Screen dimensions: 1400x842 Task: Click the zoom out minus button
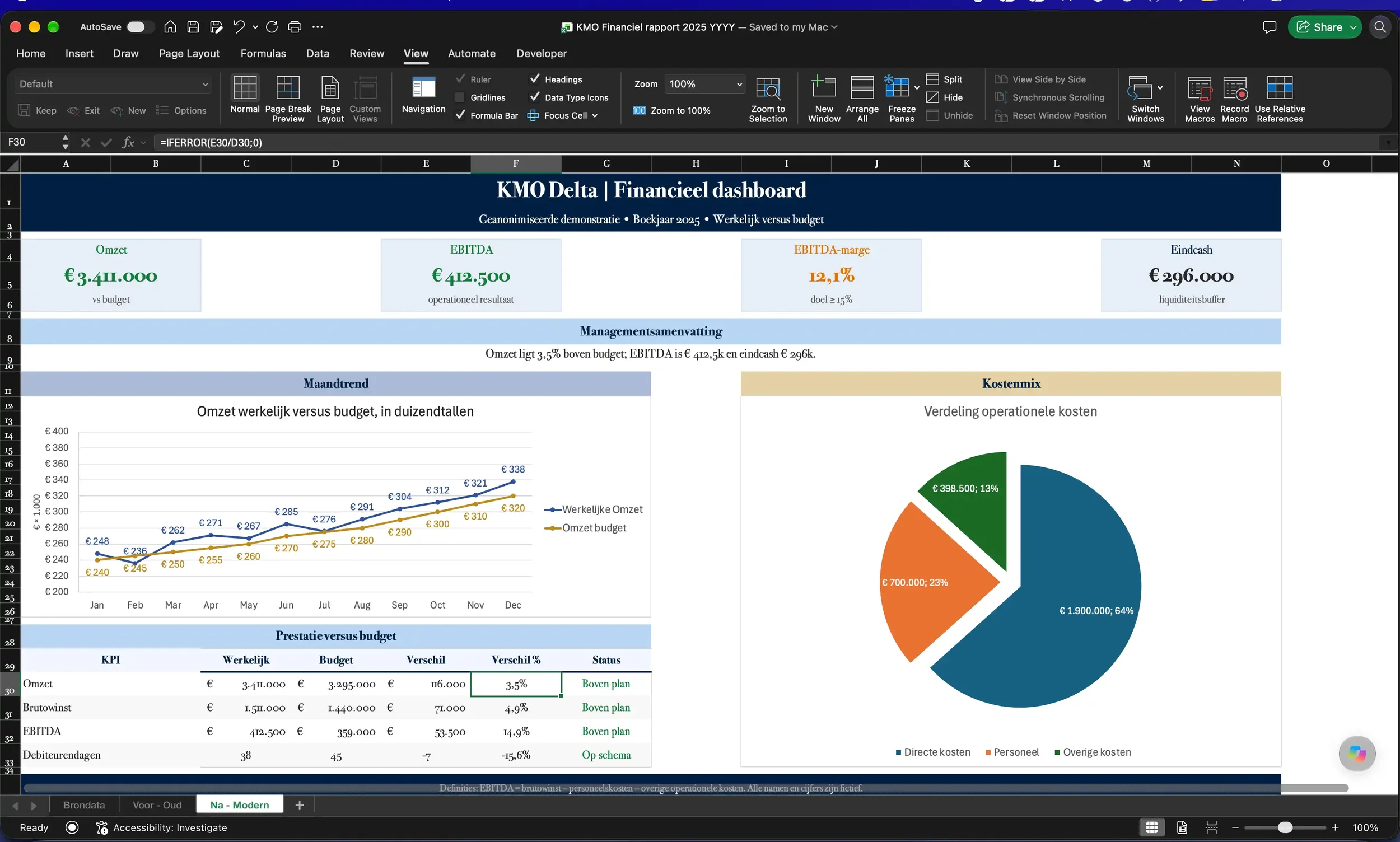(x=1235, y=828)
